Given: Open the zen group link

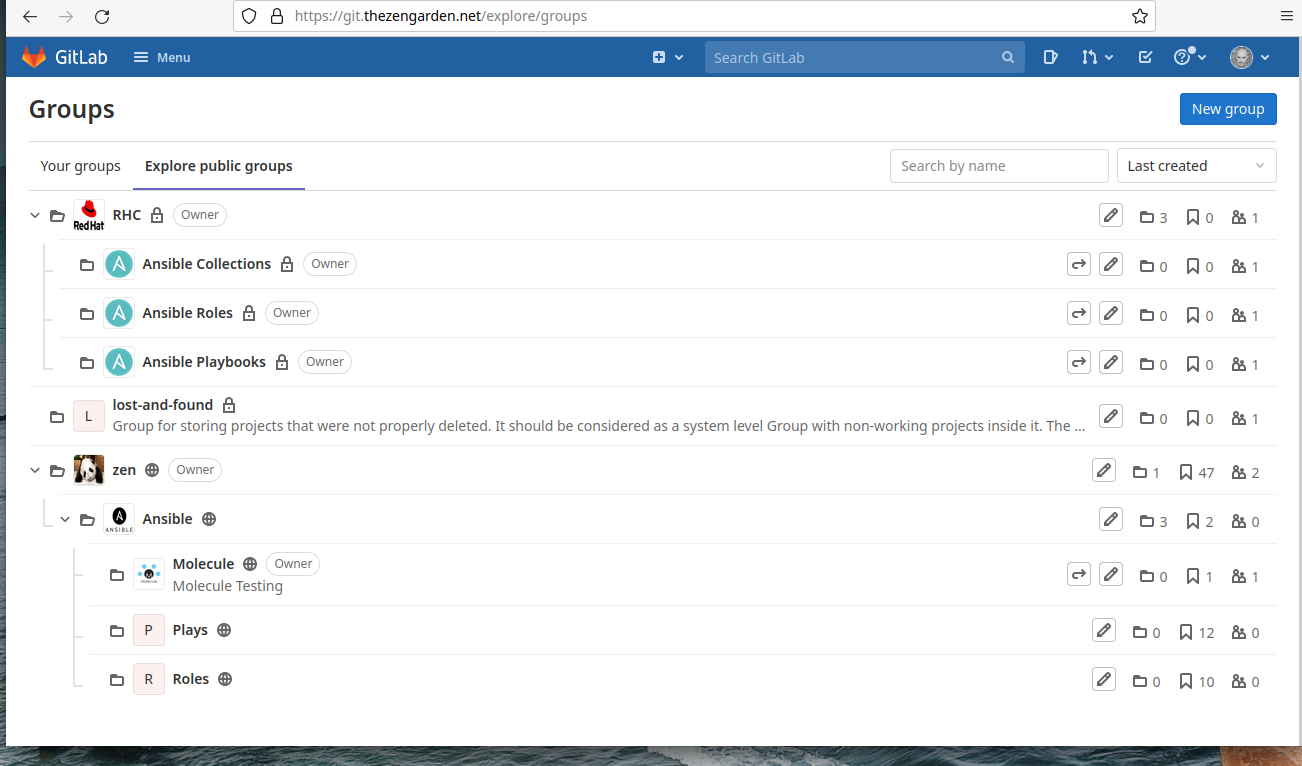Looking at the screenshot, I should (x=124, y=470).
